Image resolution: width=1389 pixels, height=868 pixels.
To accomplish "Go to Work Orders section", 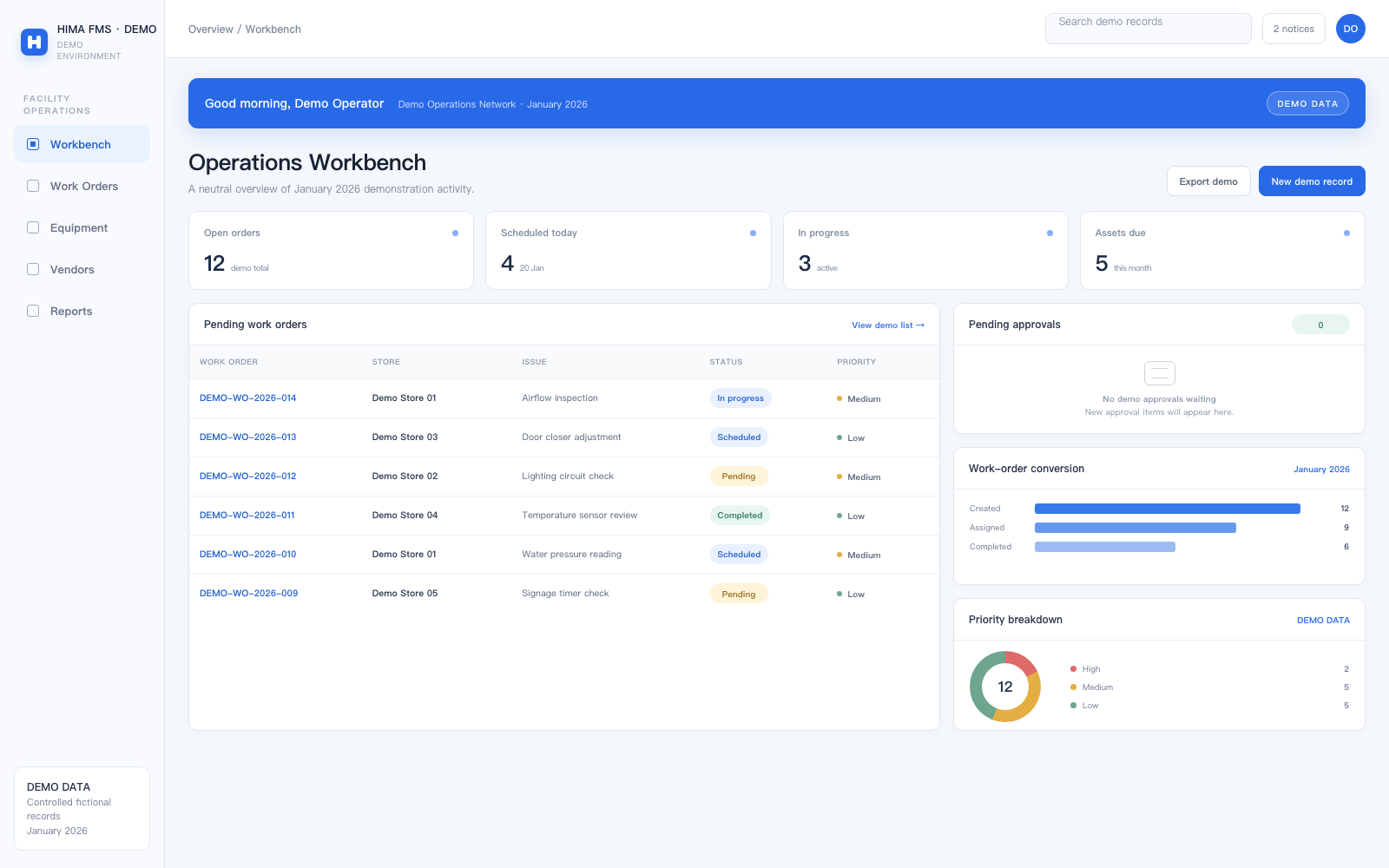I will point(82,186).
